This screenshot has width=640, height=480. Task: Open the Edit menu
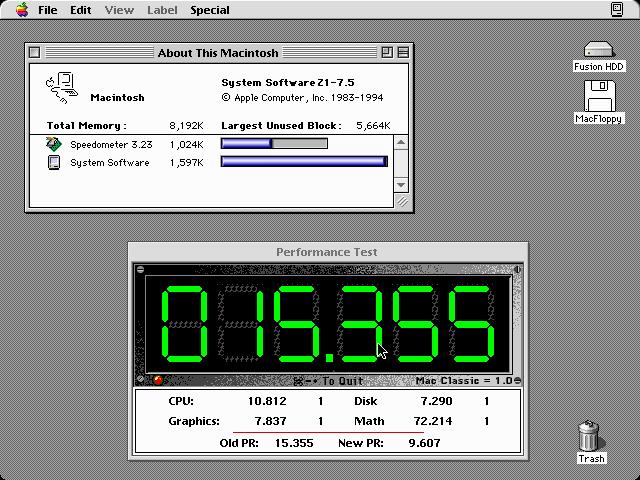tap(80, 10)
